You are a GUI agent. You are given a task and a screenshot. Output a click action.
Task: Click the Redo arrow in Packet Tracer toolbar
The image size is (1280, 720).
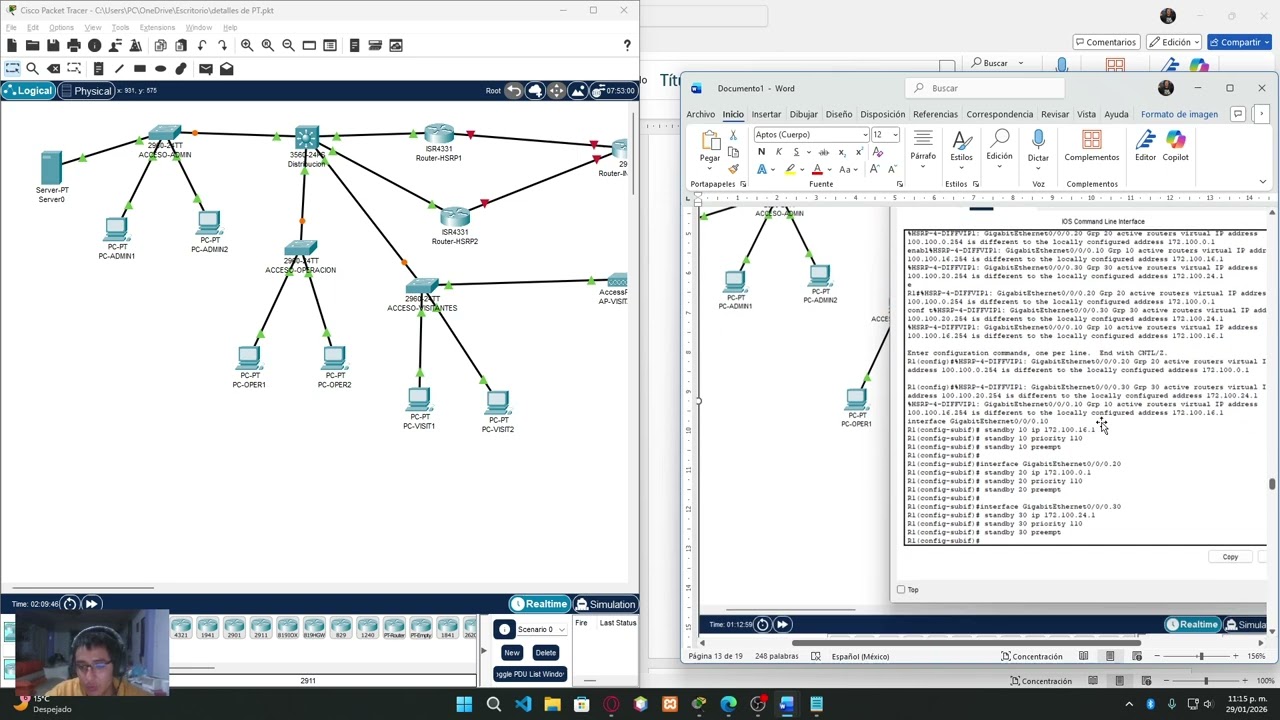coord(222,45)
